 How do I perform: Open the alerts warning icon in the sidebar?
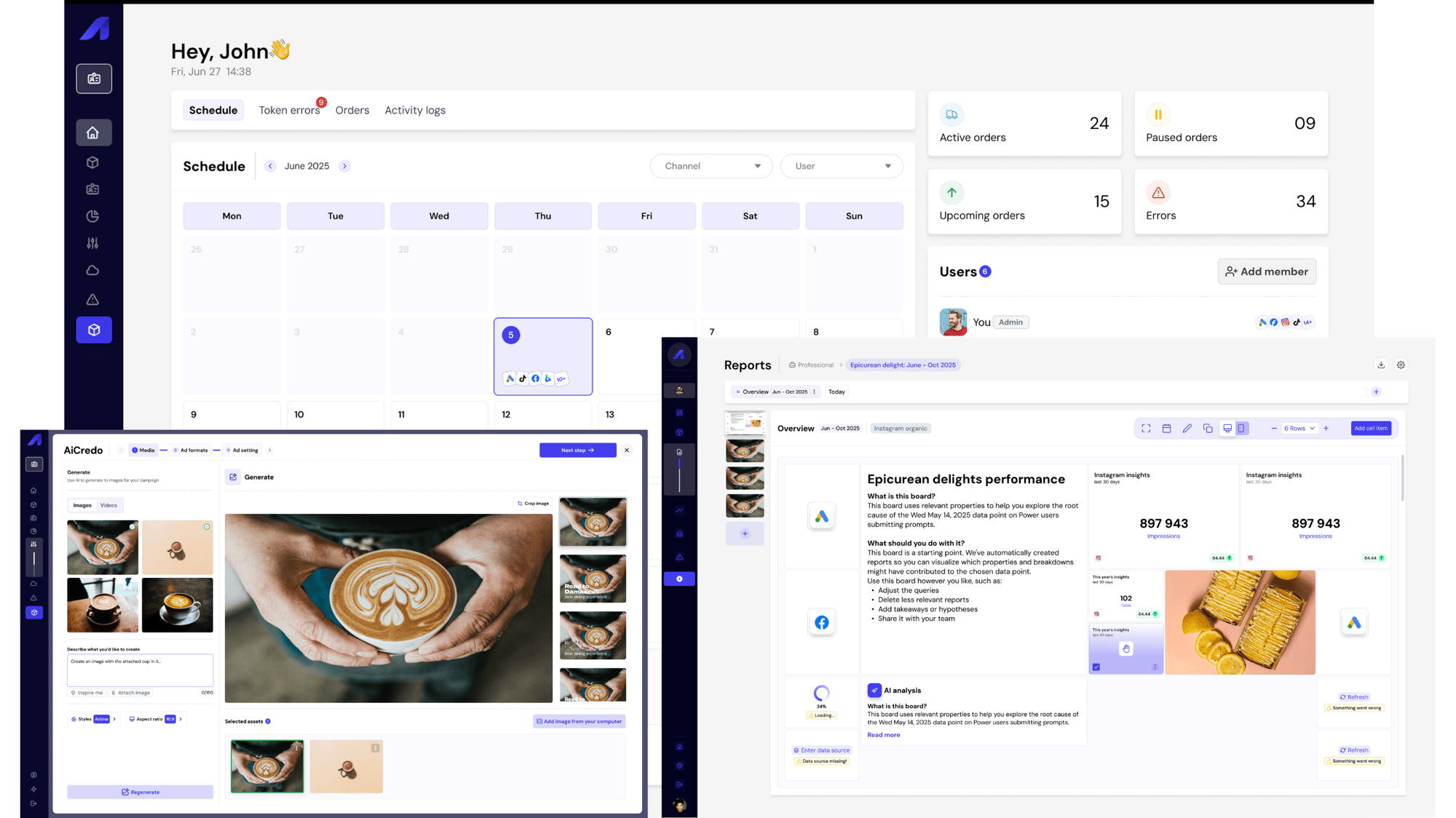coord(93,299)
